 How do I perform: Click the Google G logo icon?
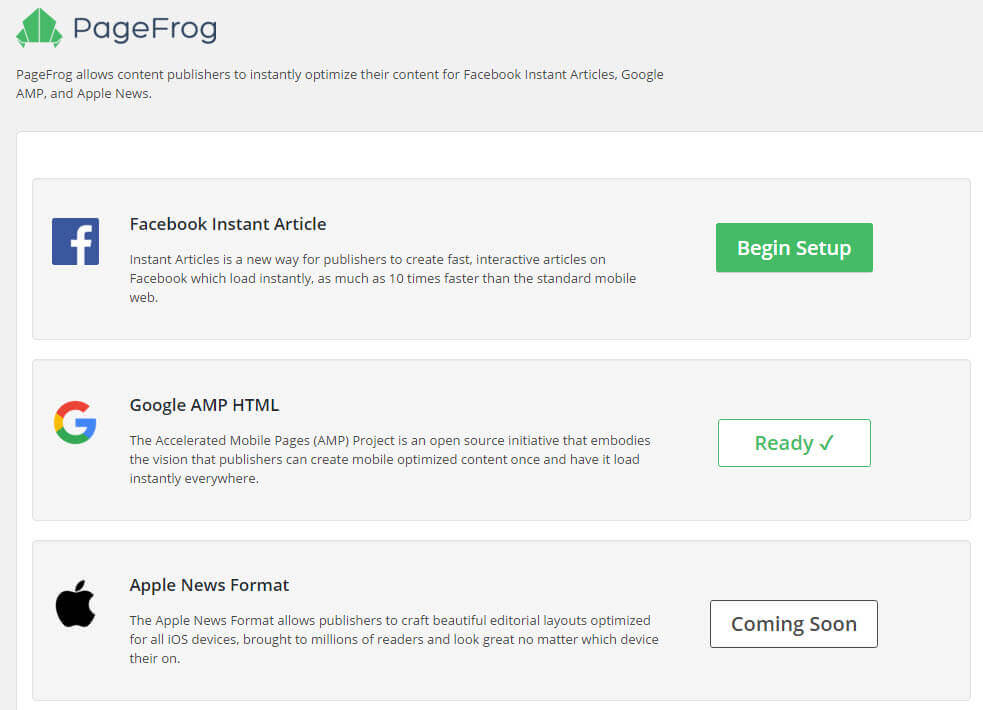coord(75,422)
